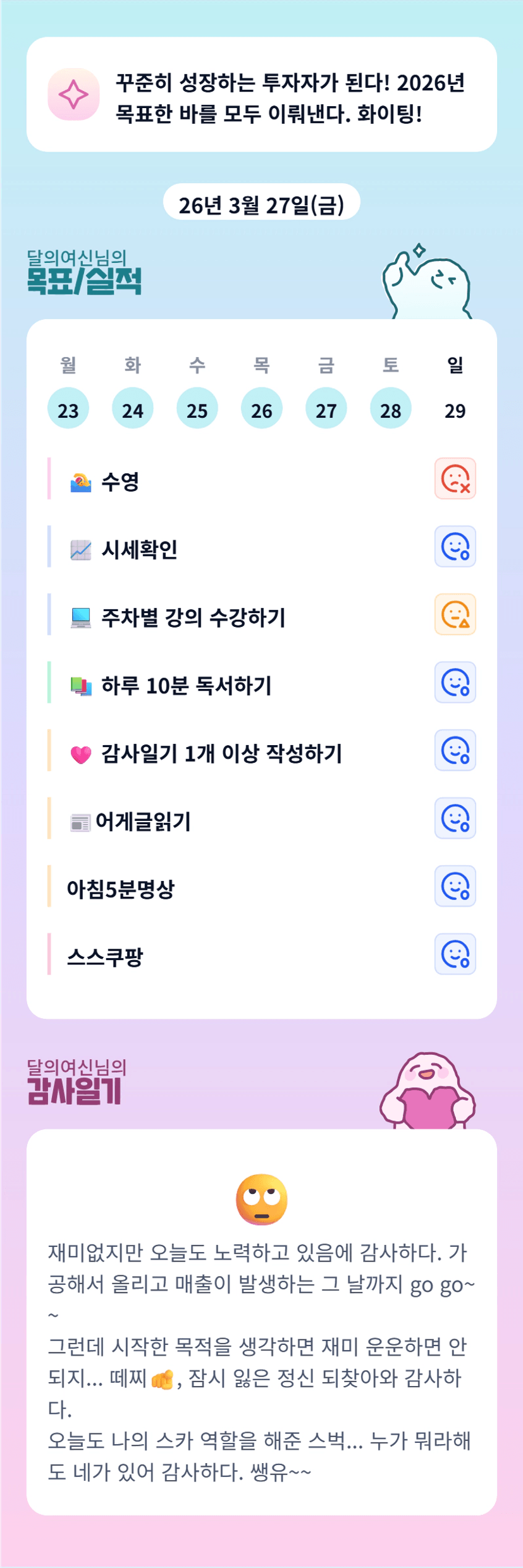Viewport: 523px width, 1568px height.
Task: Click the eye-rolling emoji in the gratitude diary
Action: pyautogui.click(x=261, y=1199)
